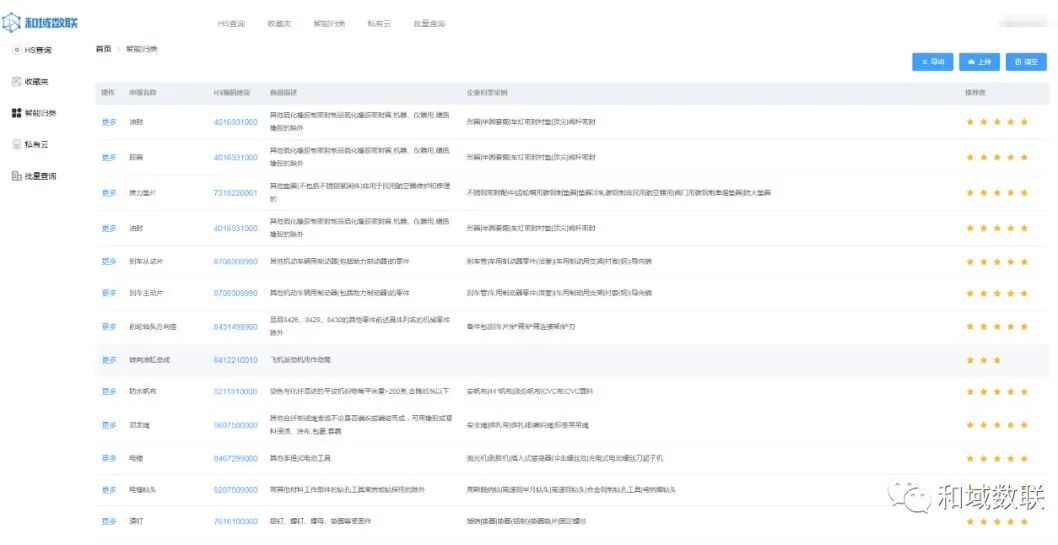Switch to 智能归类 in top navigation
Image resolution: width=1058 pixels, height=545 pixels.
(x=329, y=24)
